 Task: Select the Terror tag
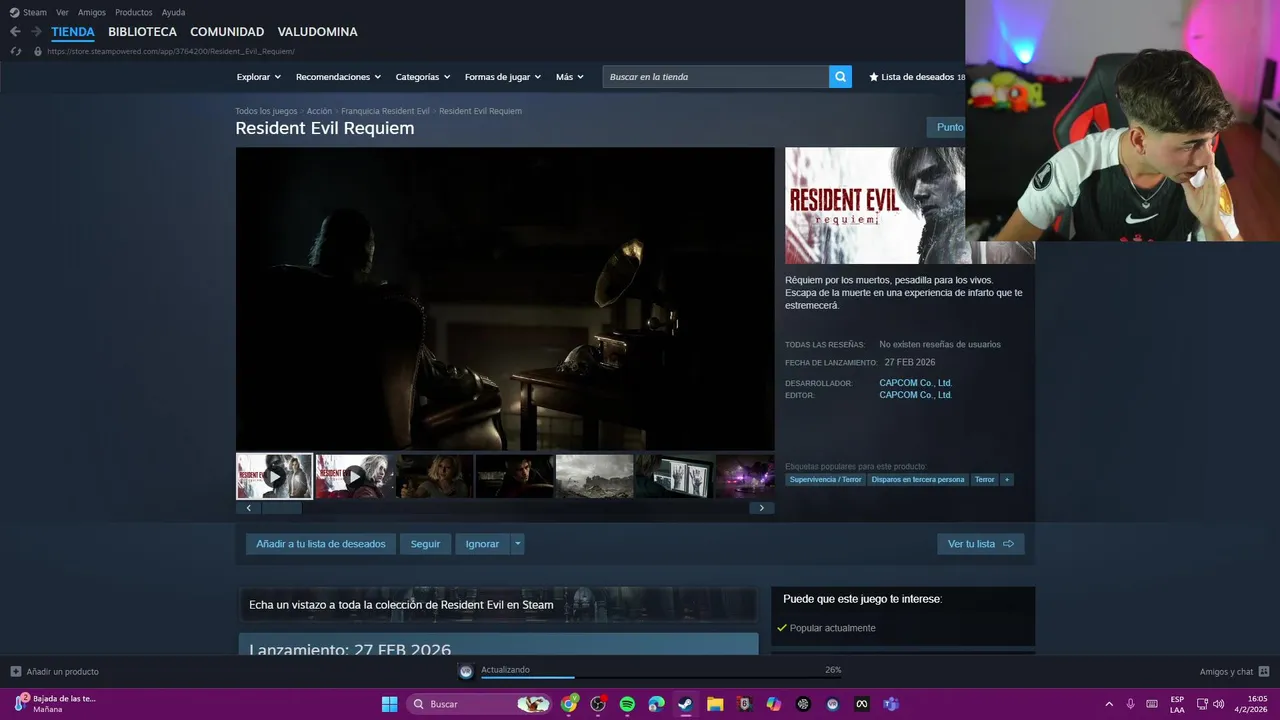[x=985, y=480]
